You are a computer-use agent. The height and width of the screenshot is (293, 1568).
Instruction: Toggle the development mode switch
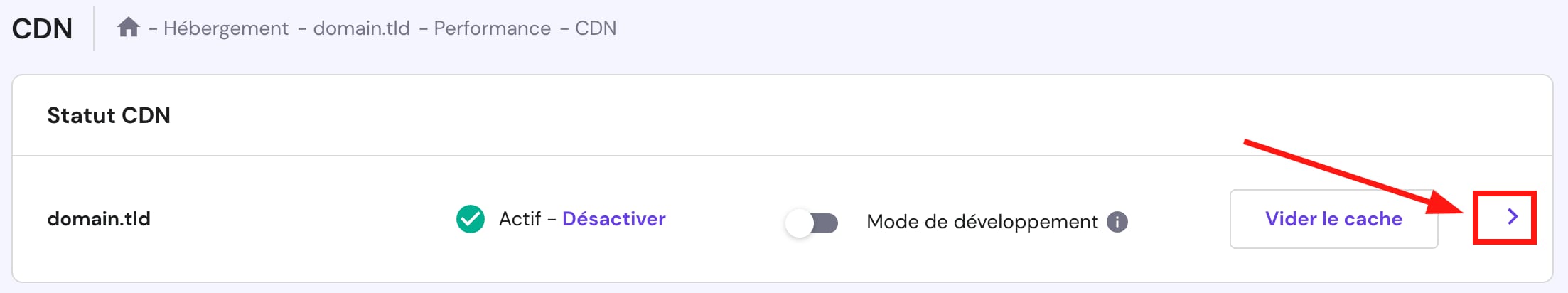(812, 223)
